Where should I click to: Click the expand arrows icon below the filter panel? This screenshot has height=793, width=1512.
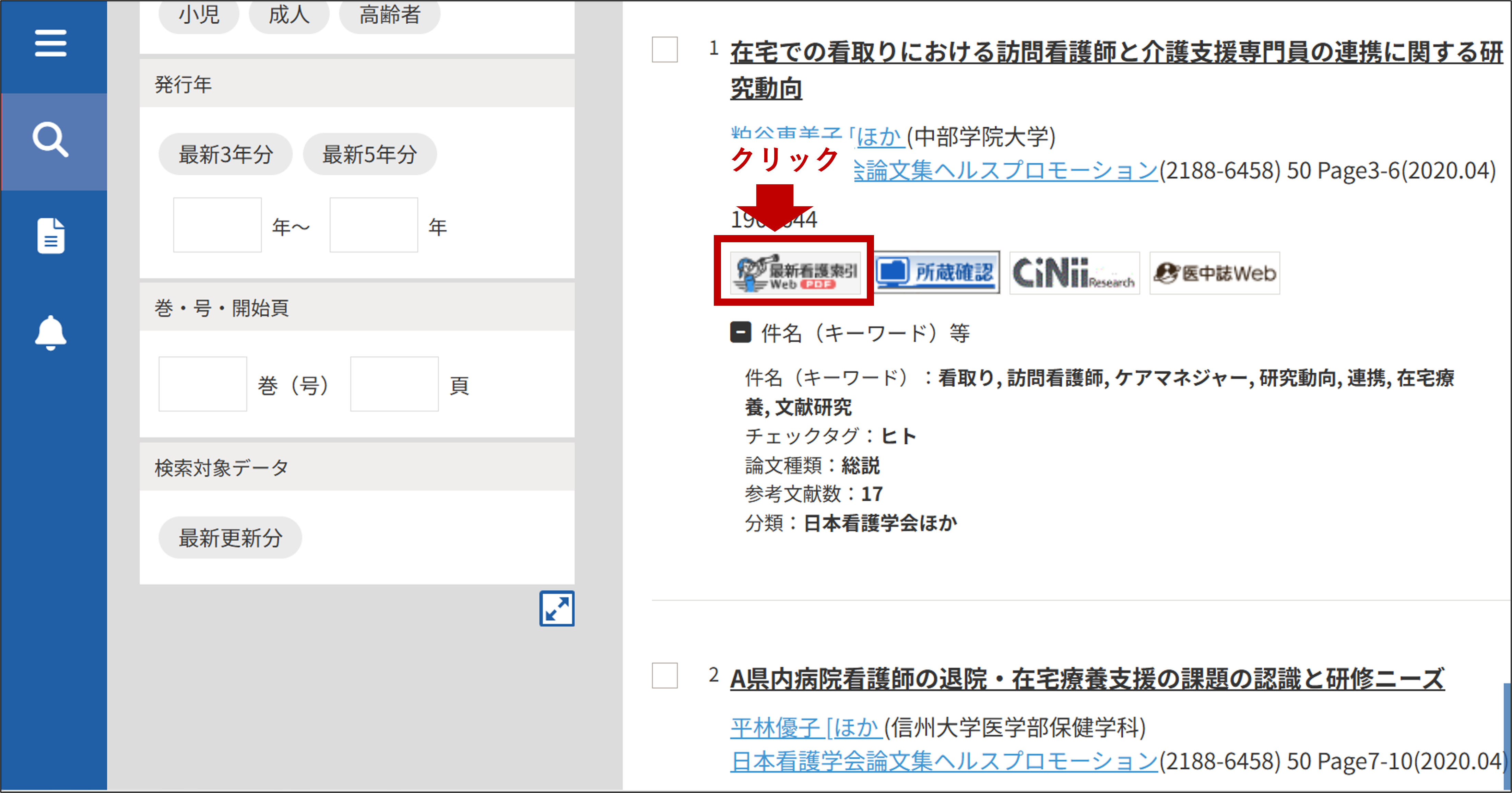point(556,608)
